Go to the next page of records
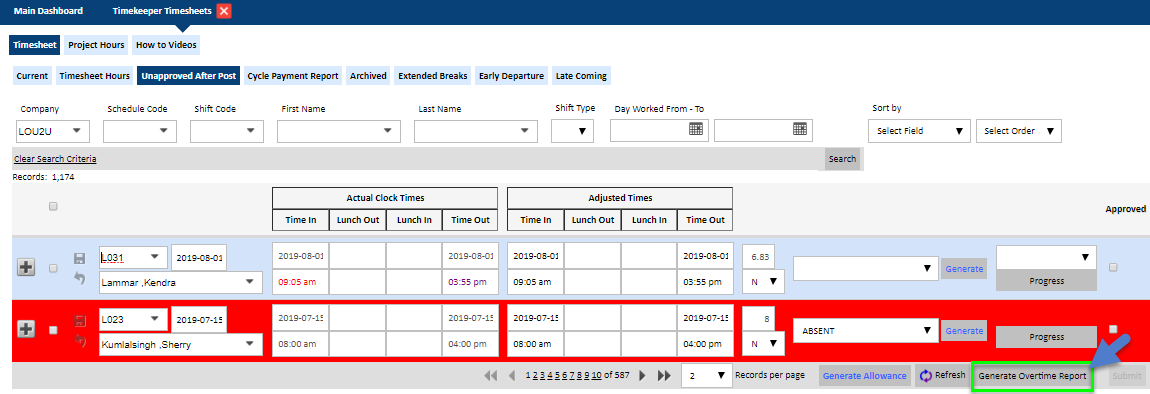The width and height of the screenshot is (1150, 394). pyautogui.click(x=642, y=376)
